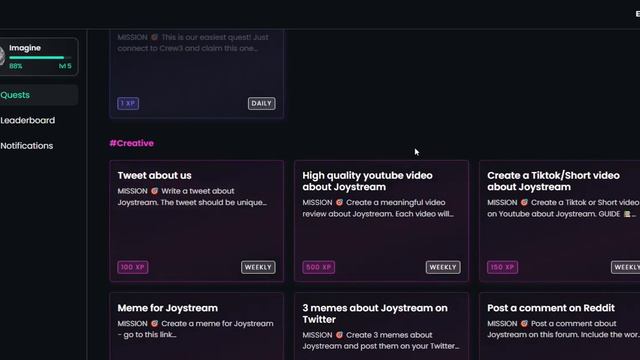This screenshot has height=360, width=640.
Task: Click the #Creative category heading
Action: pos(131,143)
